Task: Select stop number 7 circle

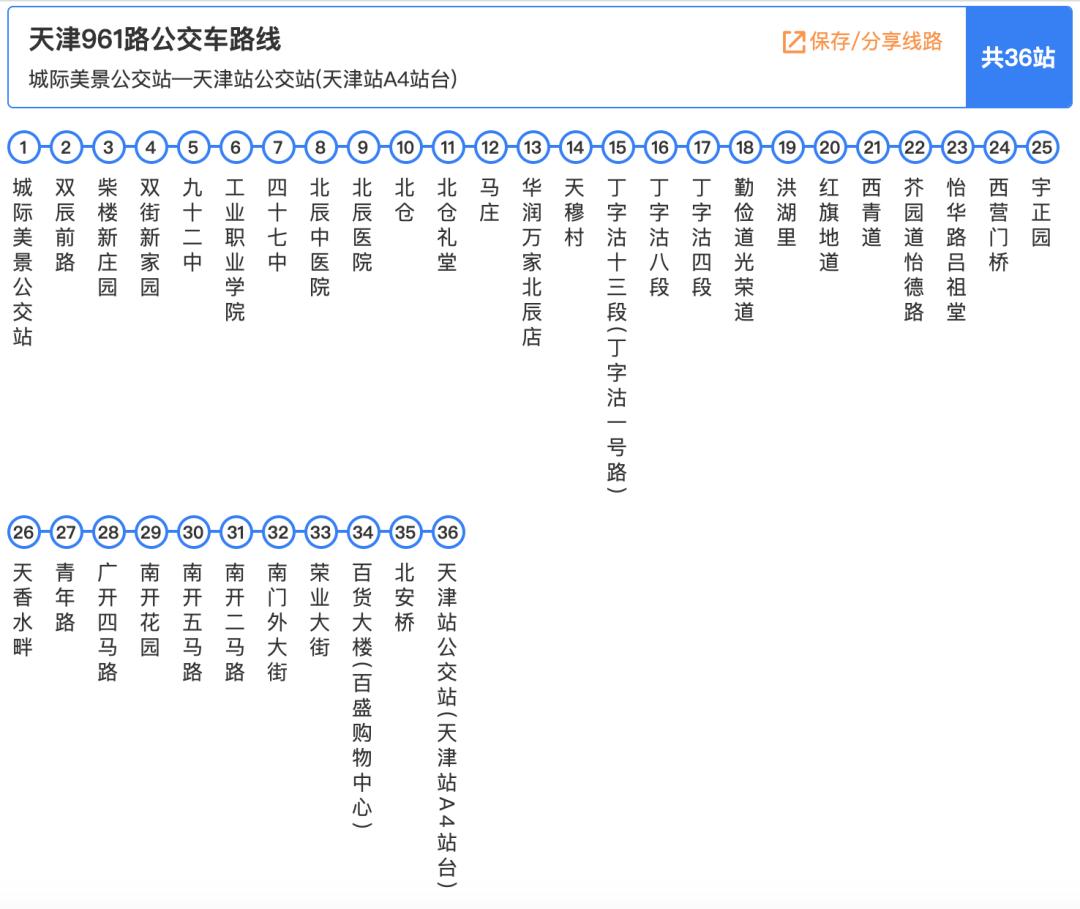Action: [x=278, y=147]
